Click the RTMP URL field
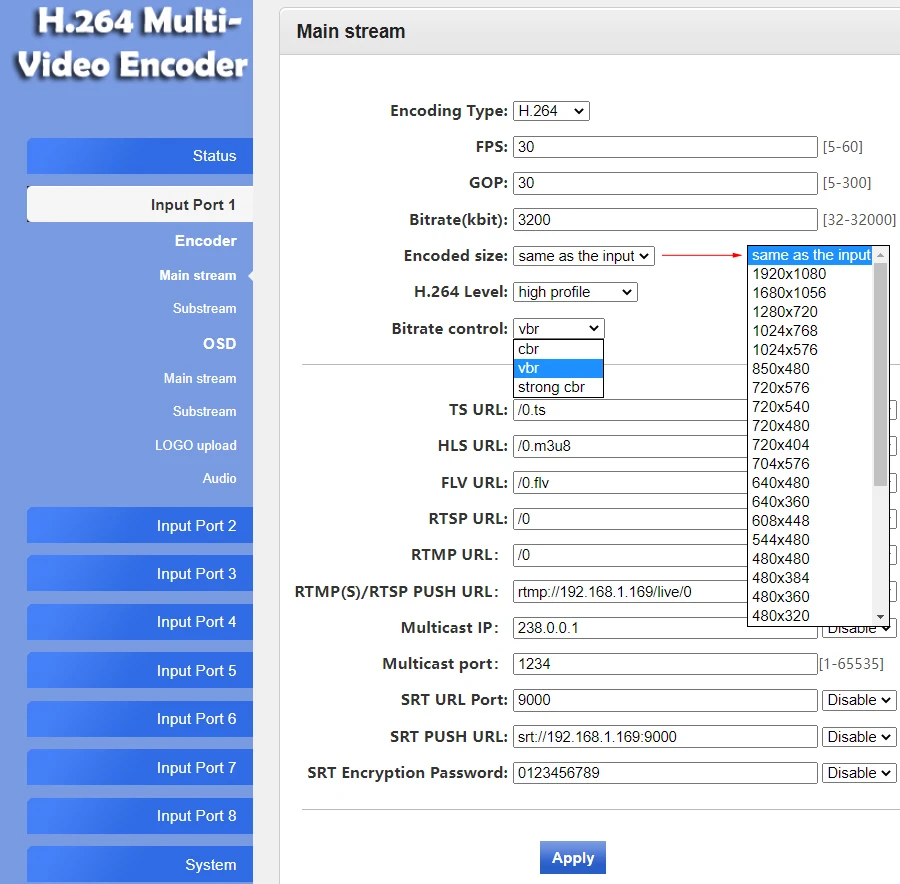 pyautogui.click(x=630, y=555)
